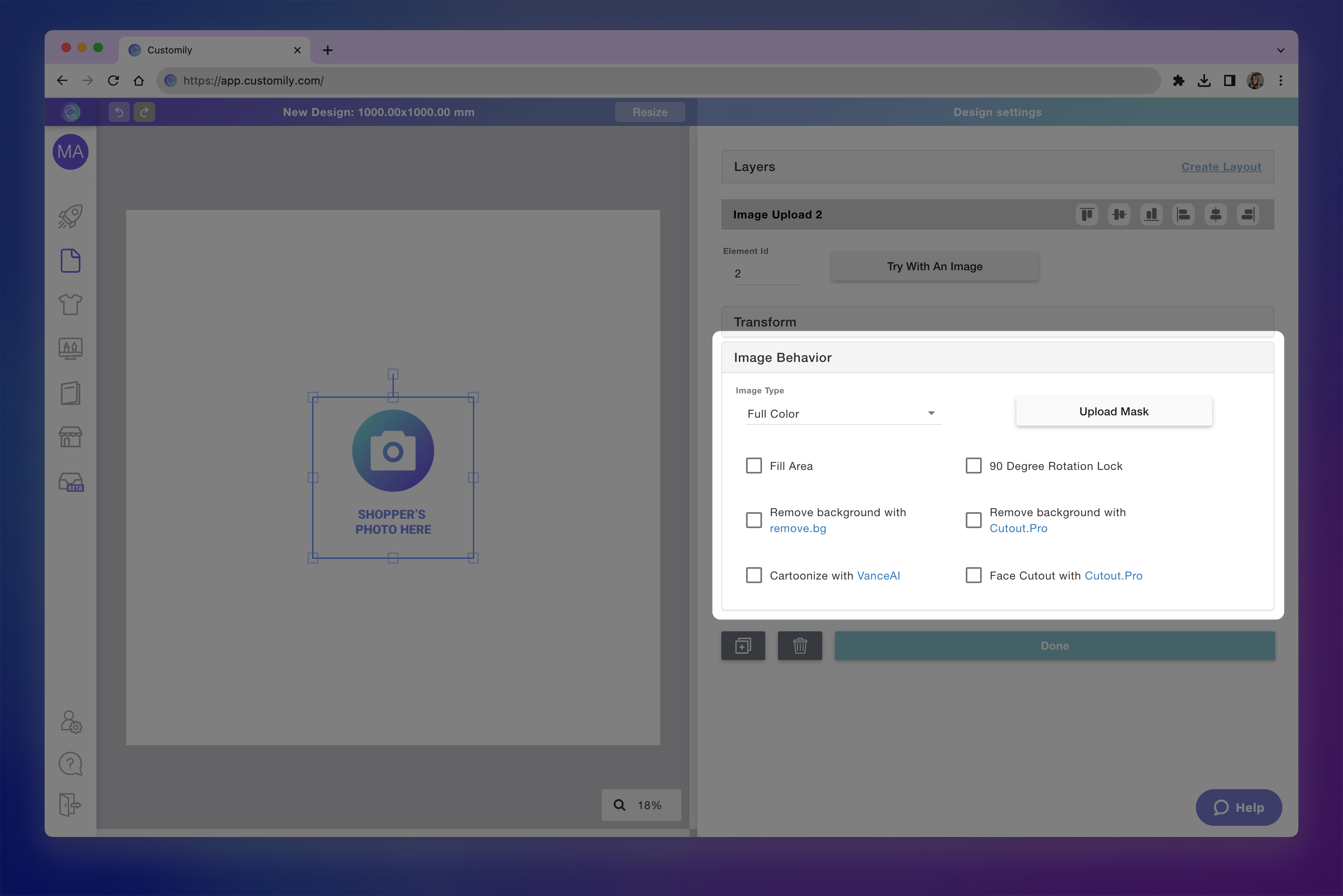Open the 18% zoom control
This screenshot has width=1343, height=896.
click(x=641, y=805)
